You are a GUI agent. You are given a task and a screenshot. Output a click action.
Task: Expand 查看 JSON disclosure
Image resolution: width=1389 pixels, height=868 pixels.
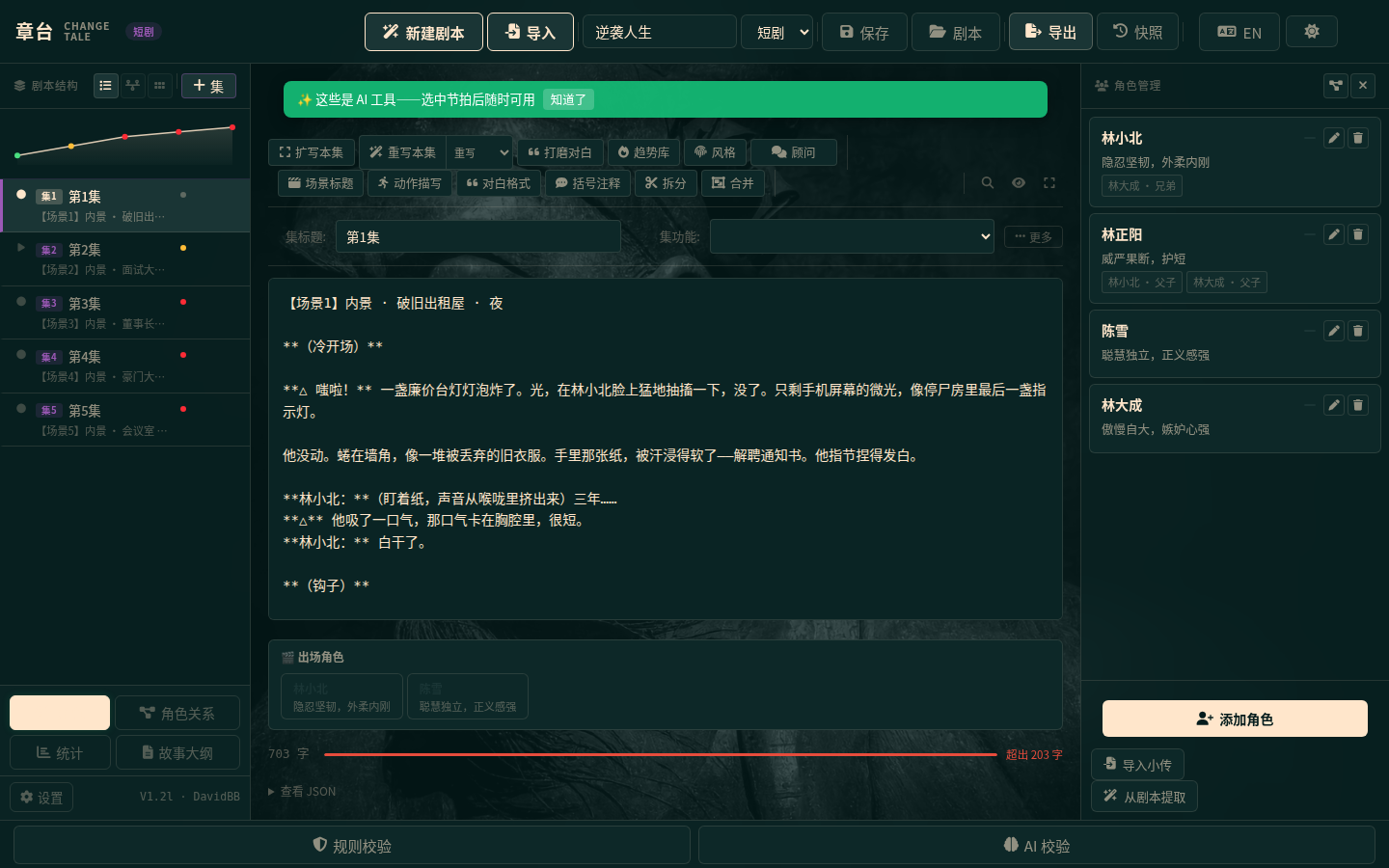[302, 791]
